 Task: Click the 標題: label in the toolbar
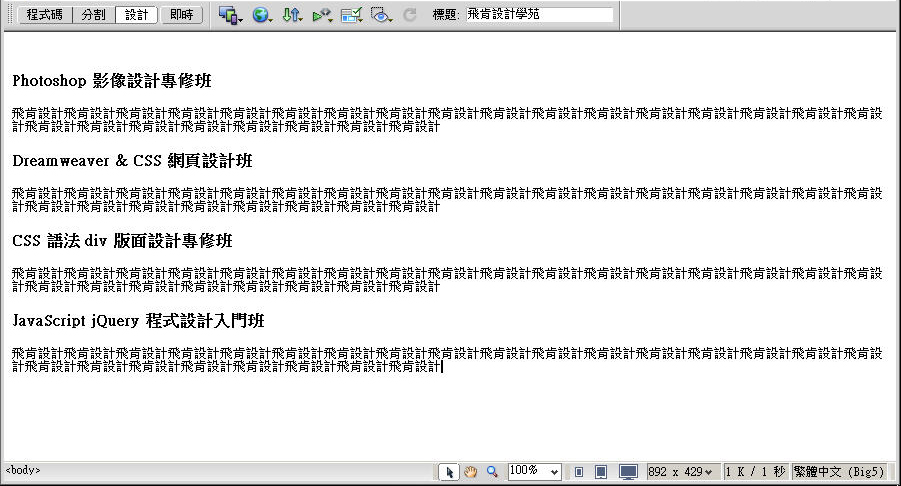446,16
